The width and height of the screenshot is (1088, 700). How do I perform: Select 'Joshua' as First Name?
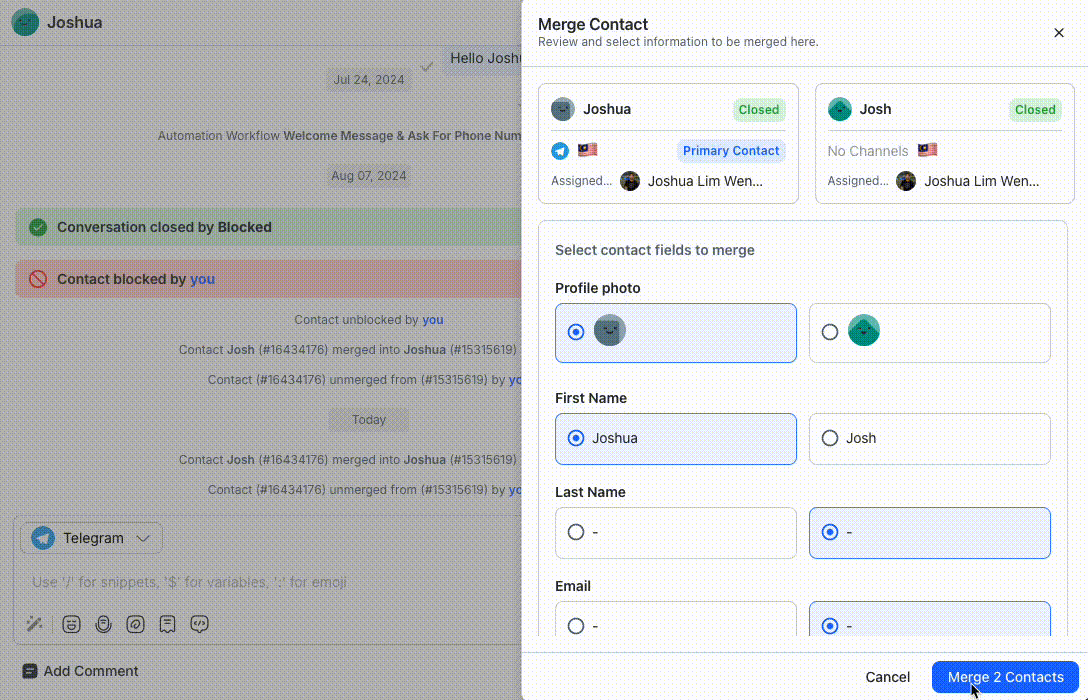[576, 438]
